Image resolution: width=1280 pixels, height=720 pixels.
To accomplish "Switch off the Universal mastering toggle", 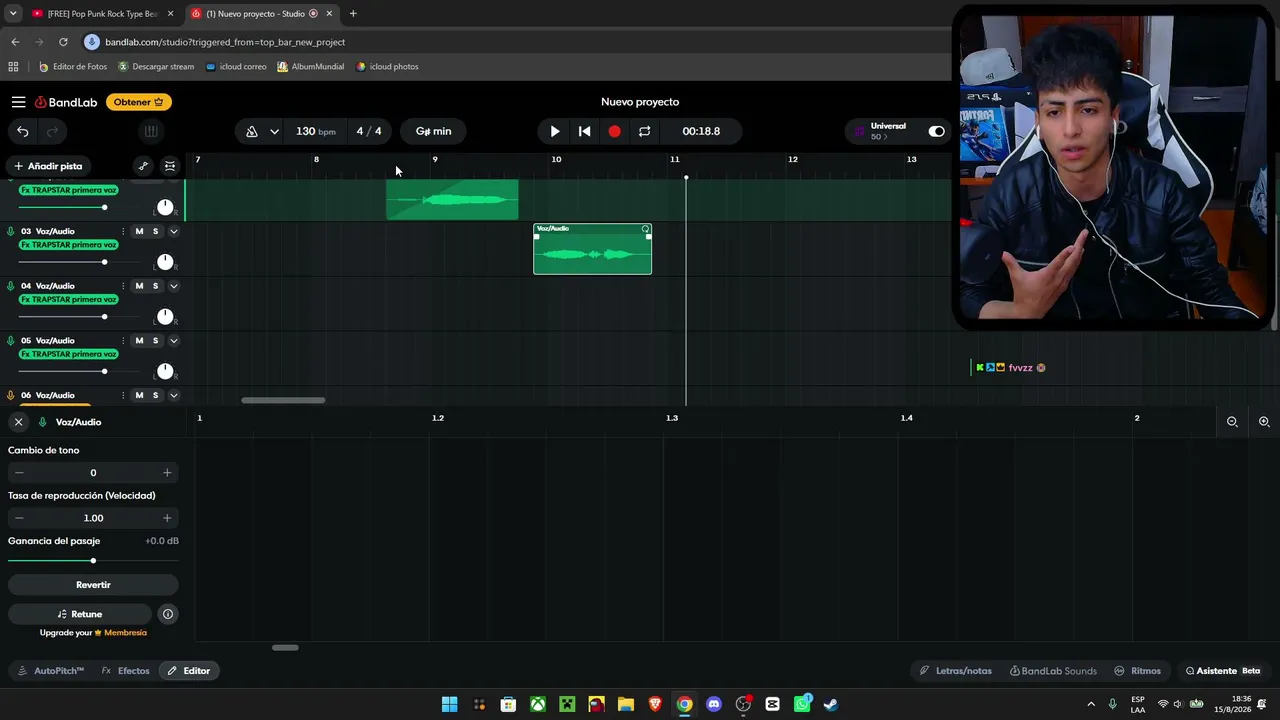I will point(936,131).
